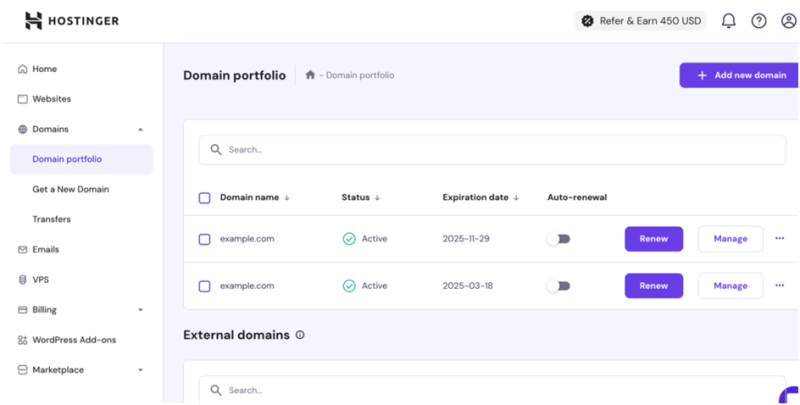Expand the Billing sidebar menu
800x405 pixels.
[x=140, y=310]
